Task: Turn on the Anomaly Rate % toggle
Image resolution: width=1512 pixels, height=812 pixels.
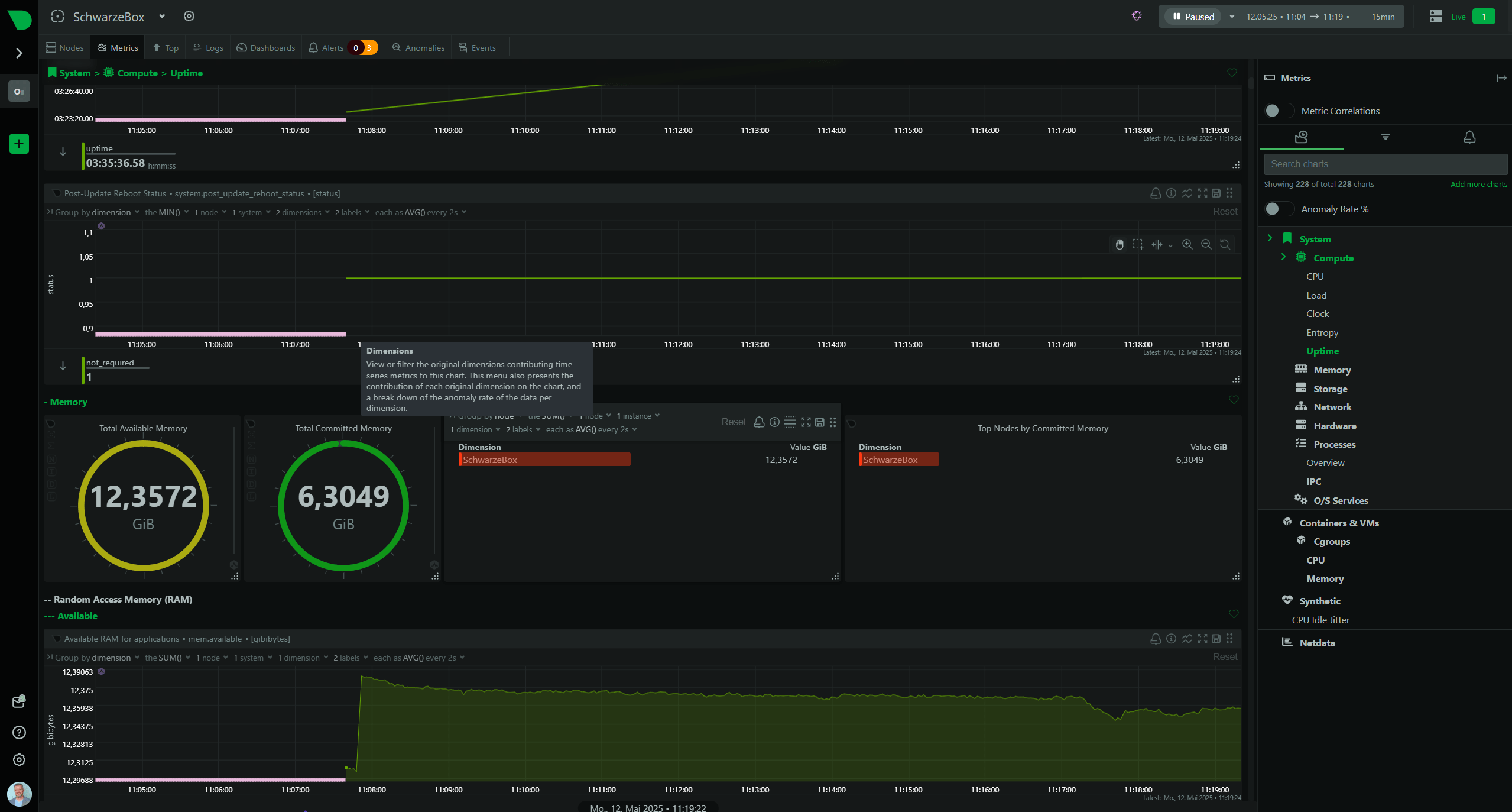Action: pos(1278,209)
